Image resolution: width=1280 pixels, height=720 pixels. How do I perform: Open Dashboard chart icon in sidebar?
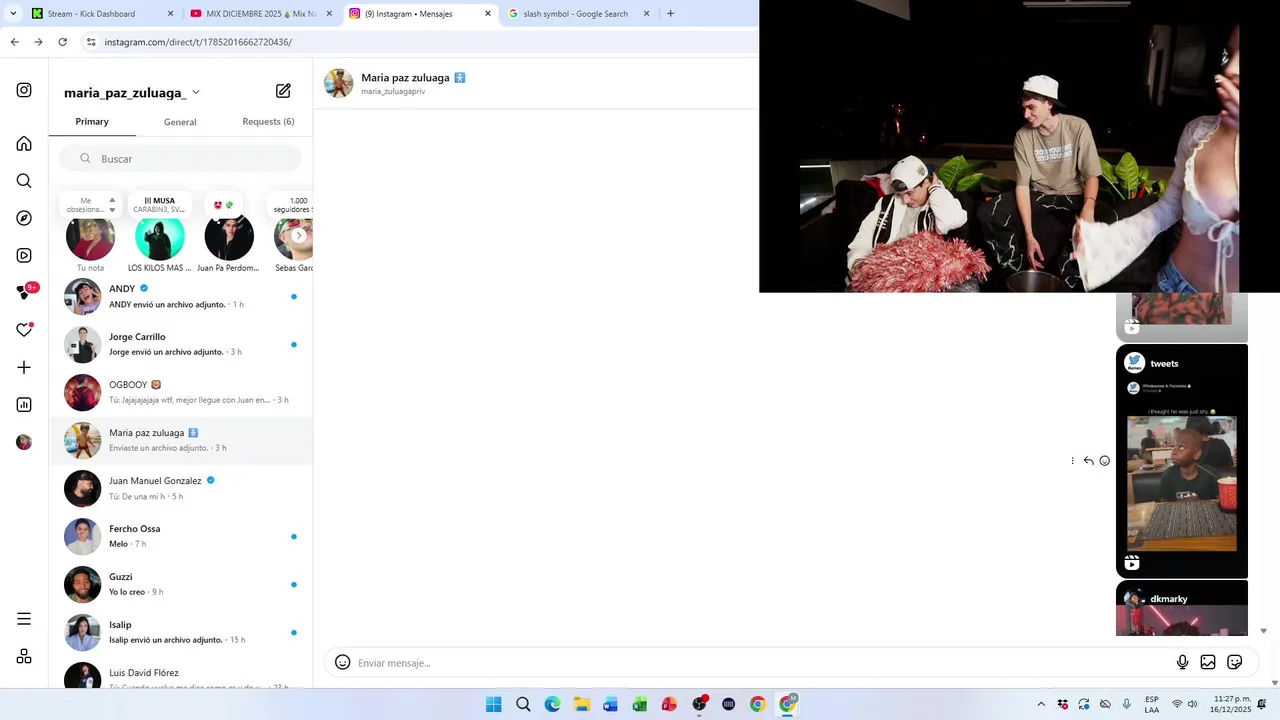coord(24,405)
